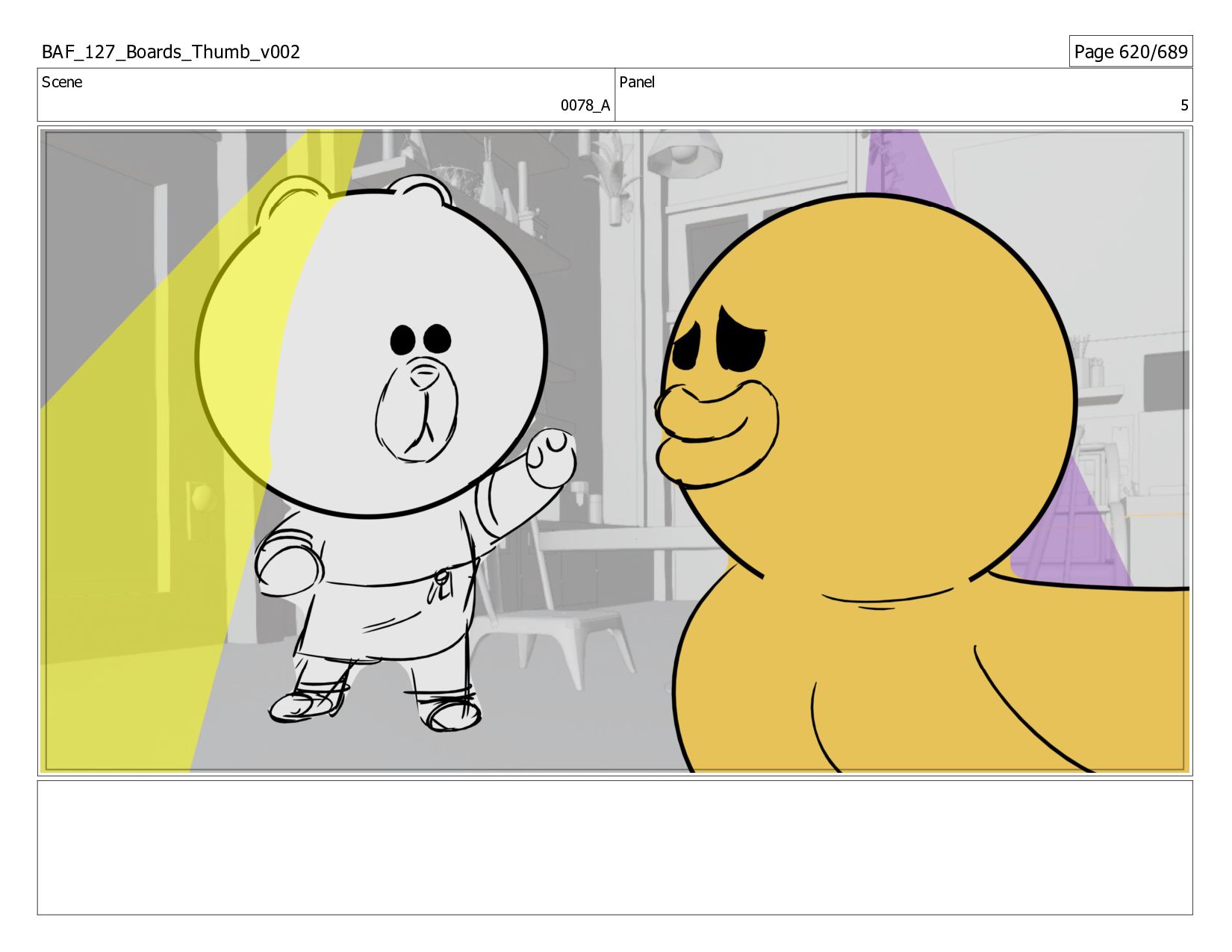1232x952 pixels.
Task: Select the Panel label text
Action: click(637, 82)
